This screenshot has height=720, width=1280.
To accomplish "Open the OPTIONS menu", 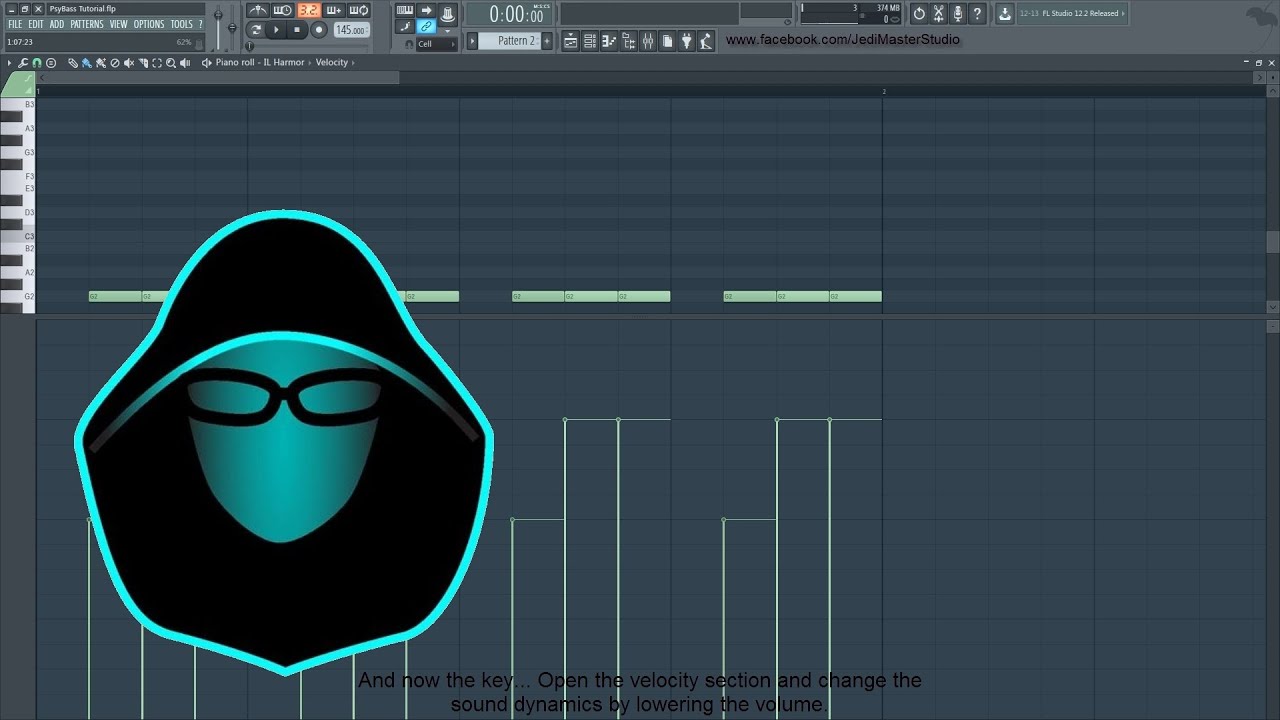I will (149, 24).
